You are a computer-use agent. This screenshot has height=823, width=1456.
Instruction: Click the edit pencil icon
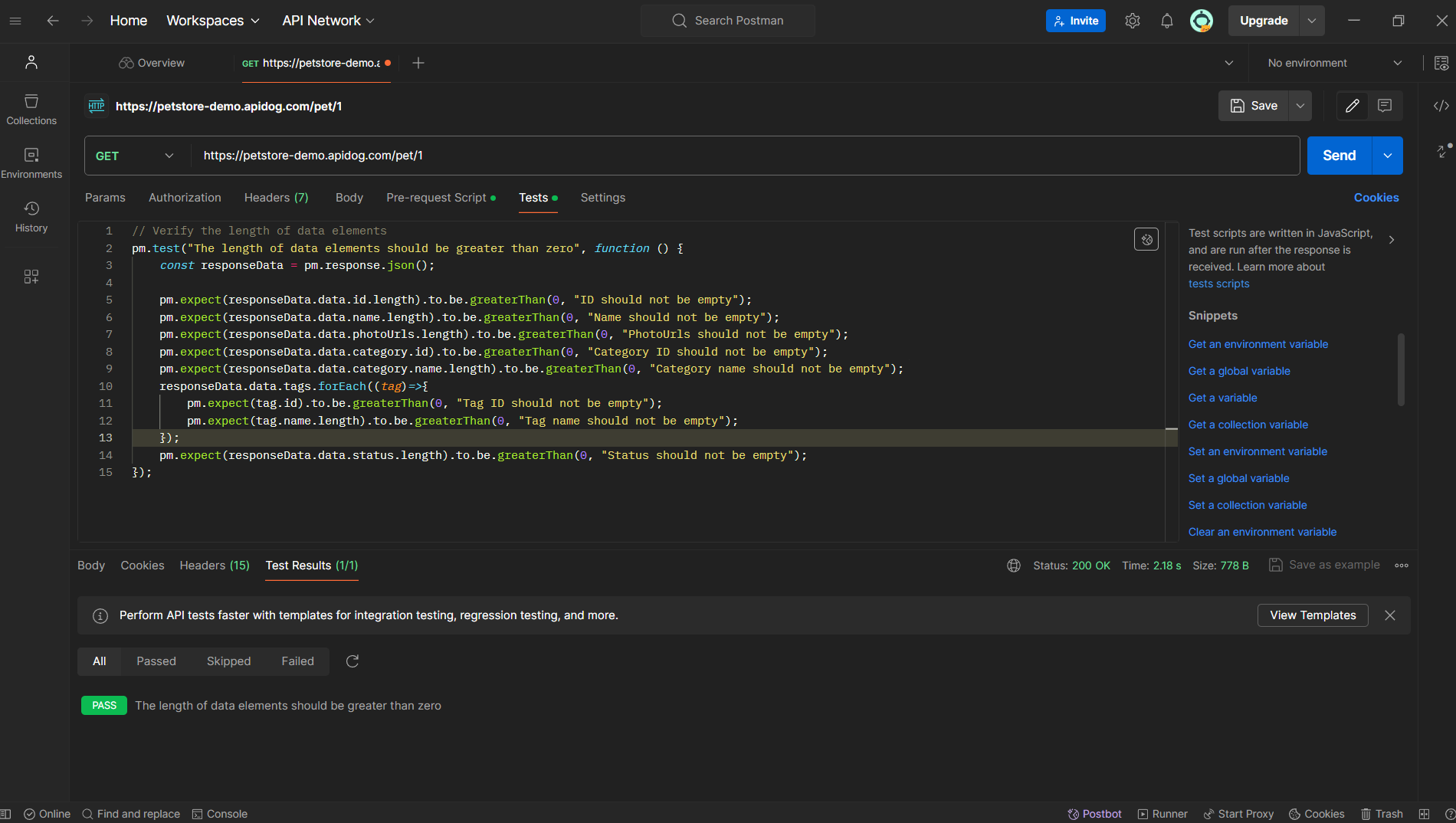coord(1353,106)
